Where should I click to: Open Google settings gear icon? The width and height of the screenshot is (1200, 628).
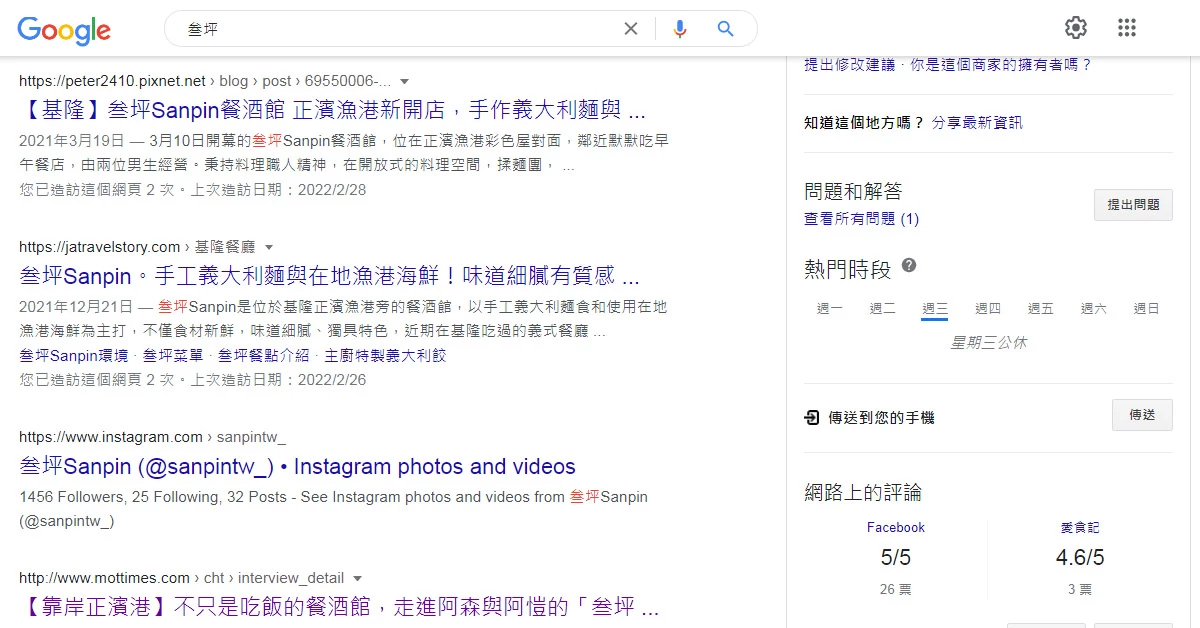[x=1076, y=28]
